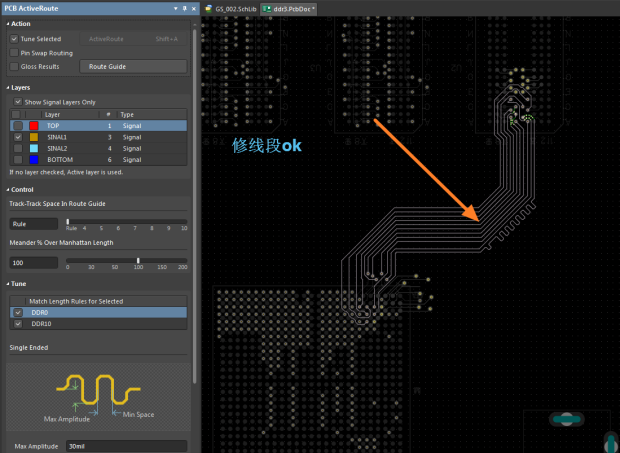This screenshot has height=453, width=620.
Task: Open the PCB ActiveRoute panel options dropdown arrow
Action: point(176,8)
